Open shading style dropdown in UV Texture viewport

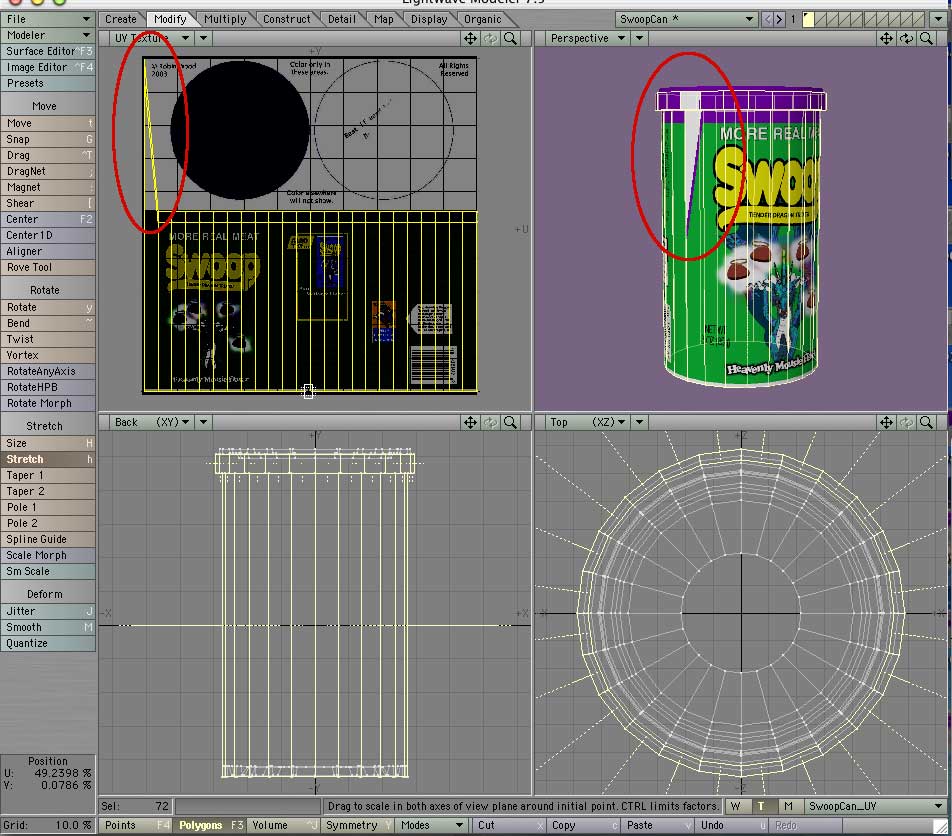(x=203, y=38)
